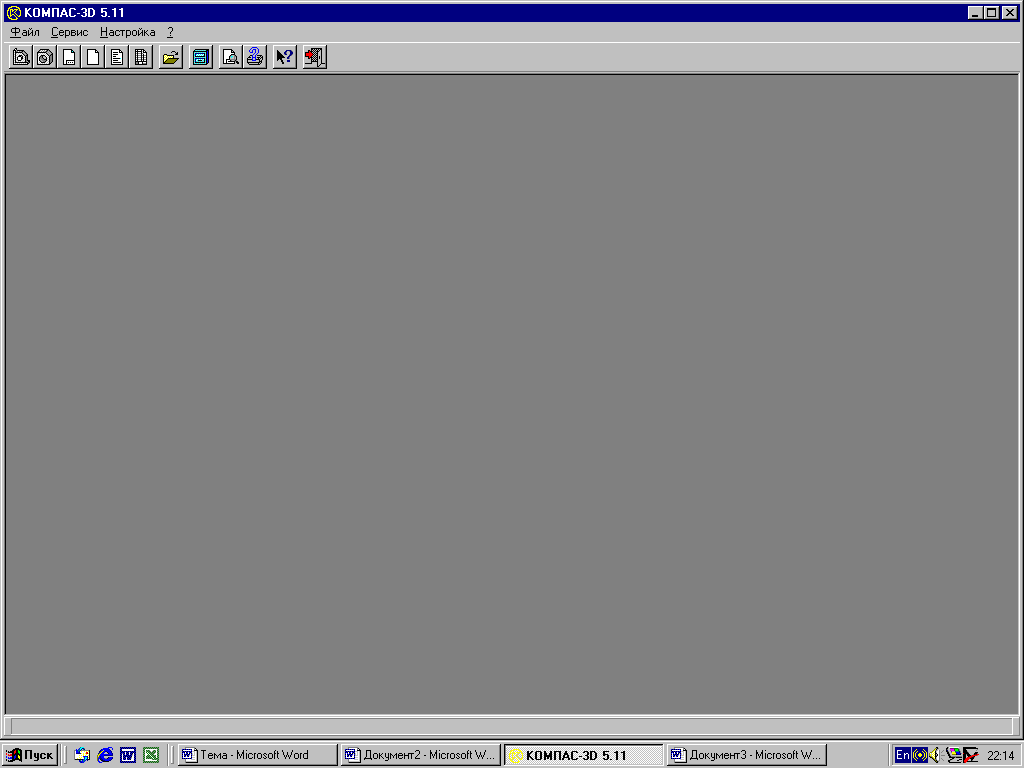This screenshot has height=768, width=1024.
Task: Open the ? help menu
Action: tap(170, 32)
